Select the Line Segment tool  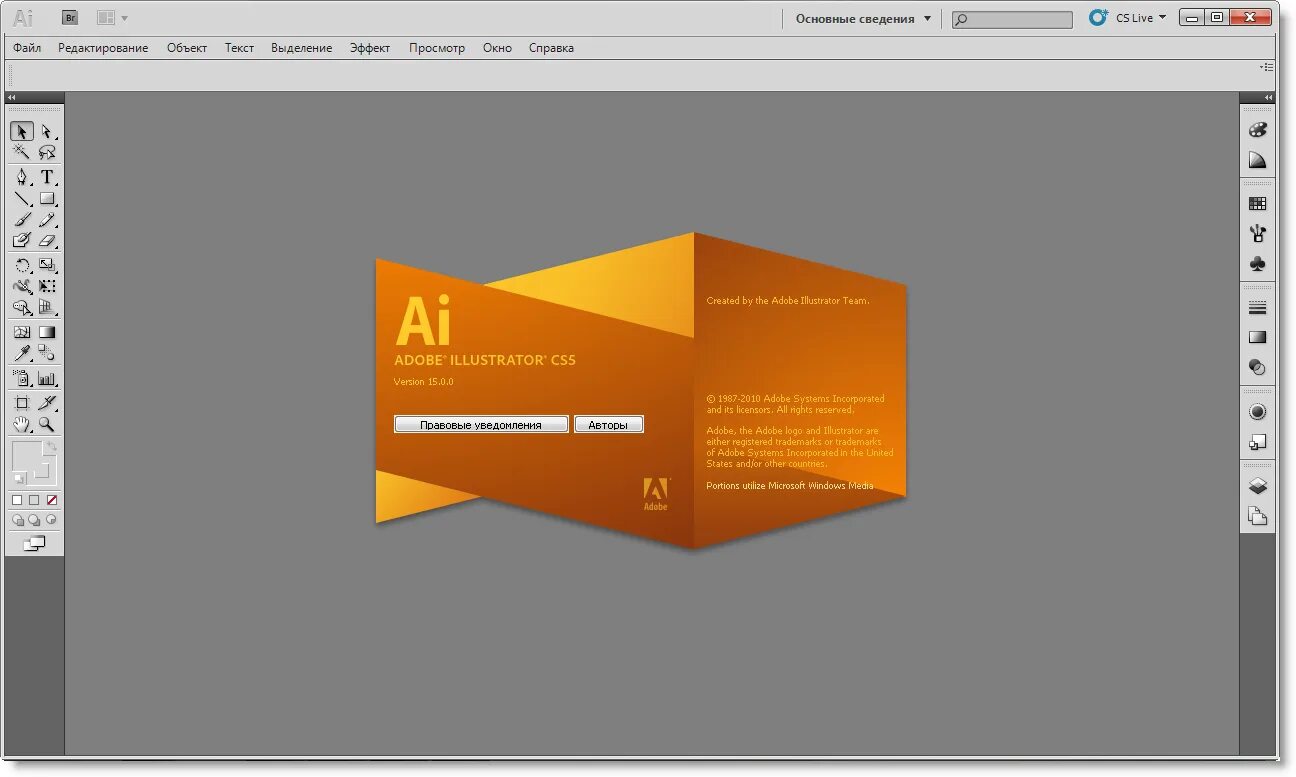22,199
